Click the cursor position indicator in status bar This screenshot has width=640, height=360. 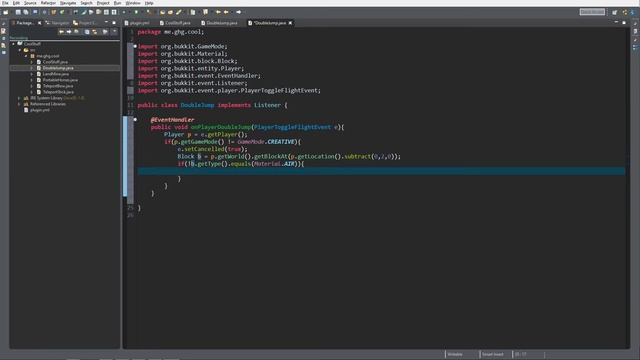pyautogui.click(x=521, y=354)
